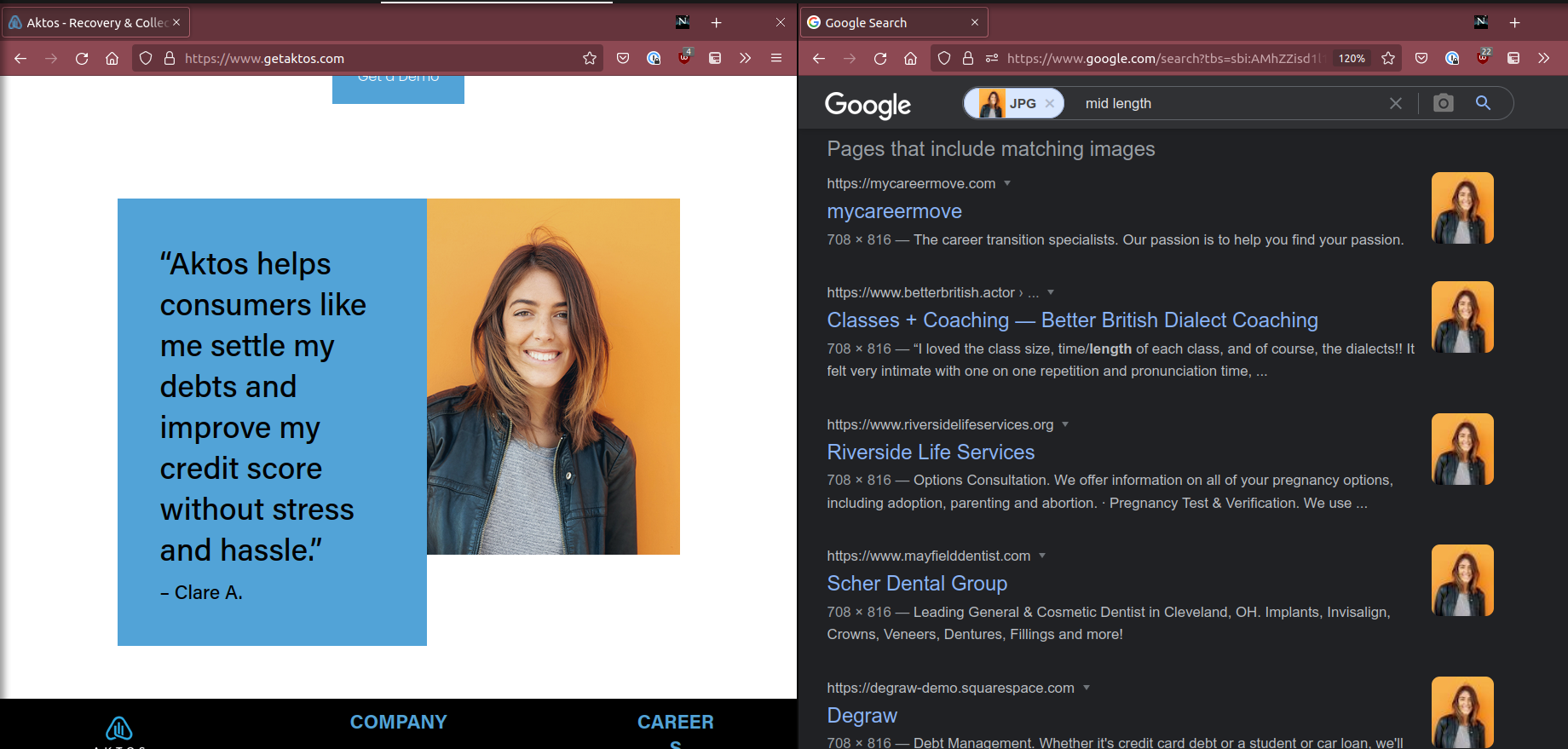Open search by image camera icon
Screen dimensions: 1568x749
click(1443, 103)
